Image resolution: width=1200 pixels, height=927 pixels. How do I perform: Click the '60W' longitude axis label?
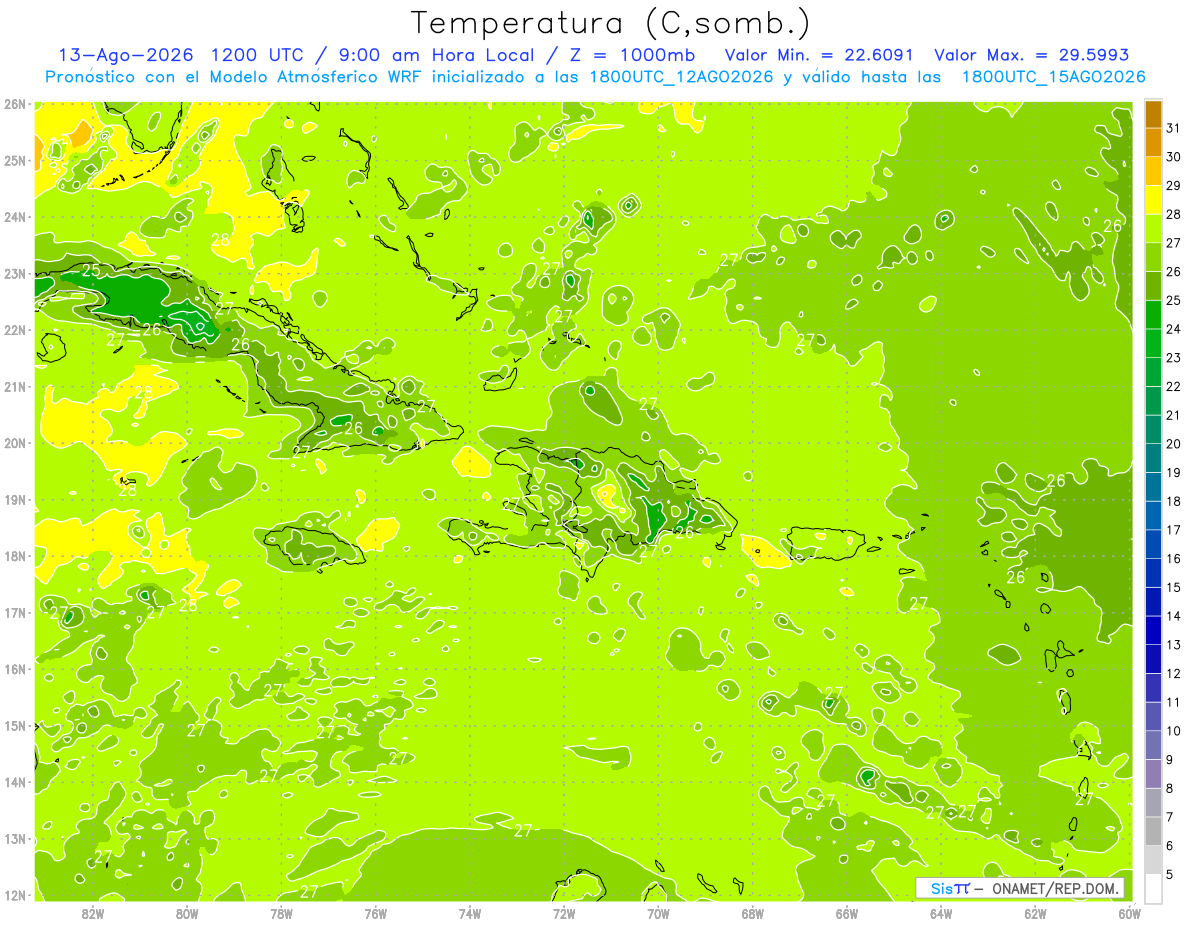(1130, 913)
